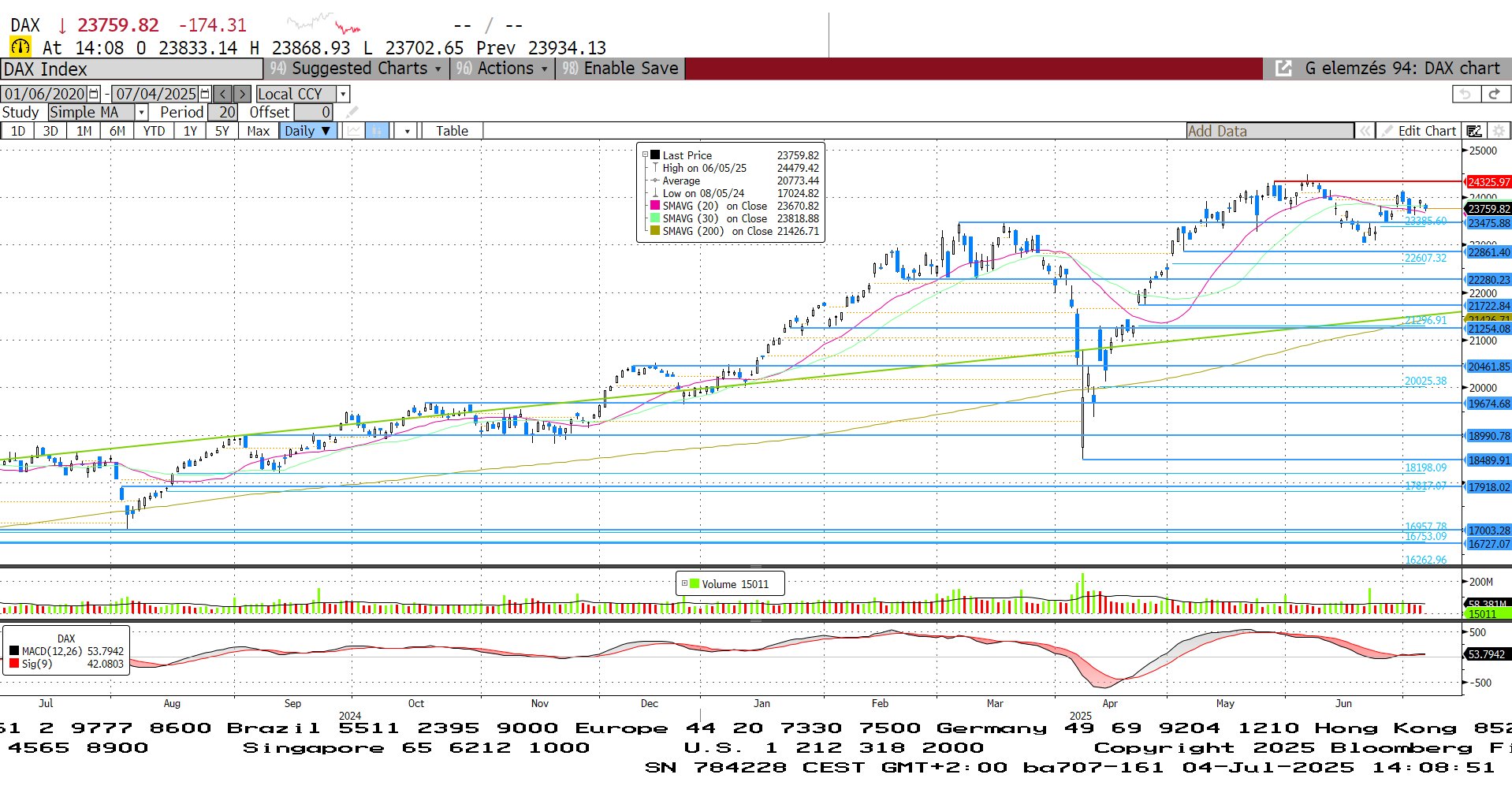Click the Period input field showing 20
Image resolution: width=1512 pixels, height=808 pixels.
point(223,113)
